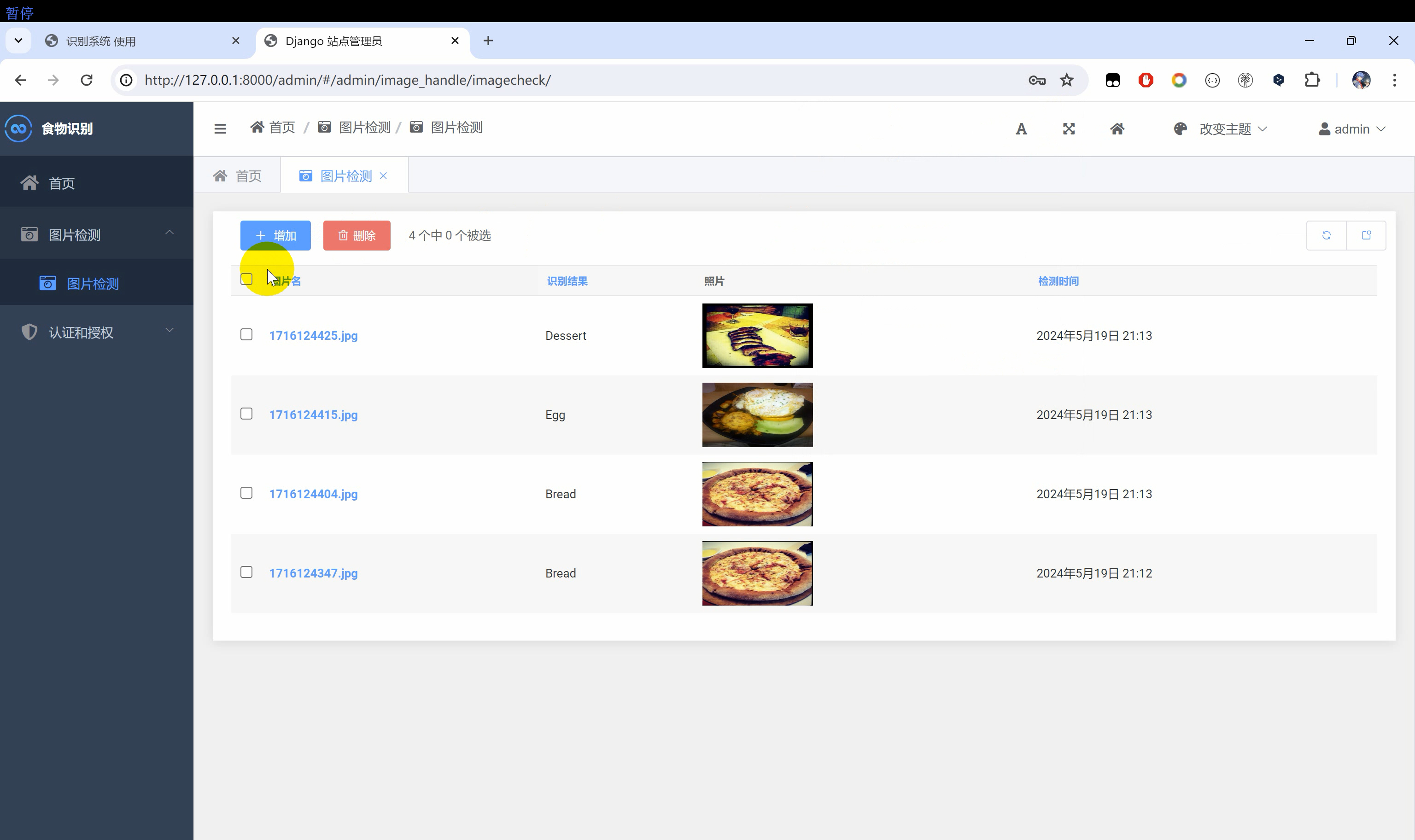Click the home icon in the top toolbar

click(x=1117, y=128)
